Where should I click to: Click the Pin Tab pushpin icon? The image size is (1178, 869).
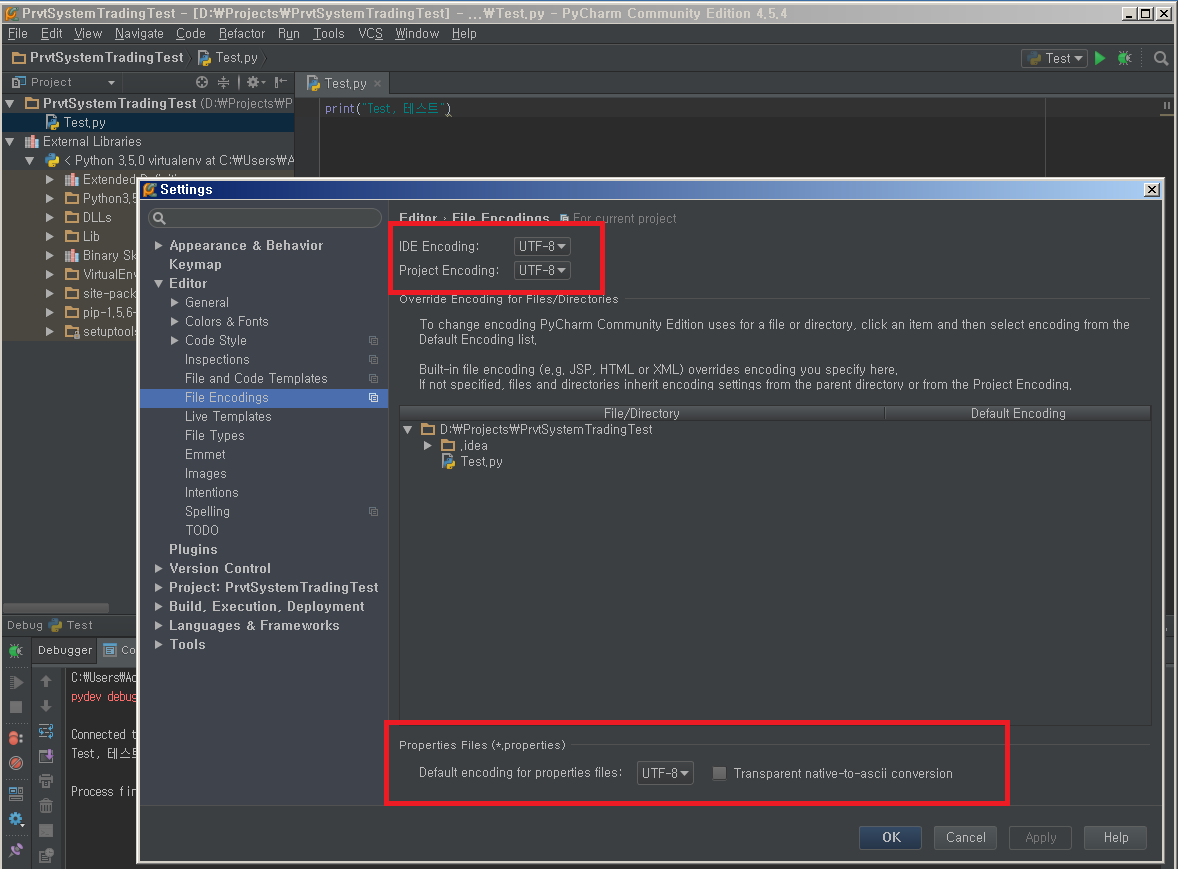coord(16,850)
